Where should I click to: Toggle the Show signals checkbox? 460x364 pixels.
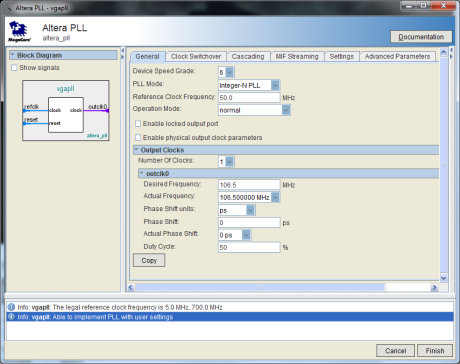pyautogui.click(x=14, y=68)
